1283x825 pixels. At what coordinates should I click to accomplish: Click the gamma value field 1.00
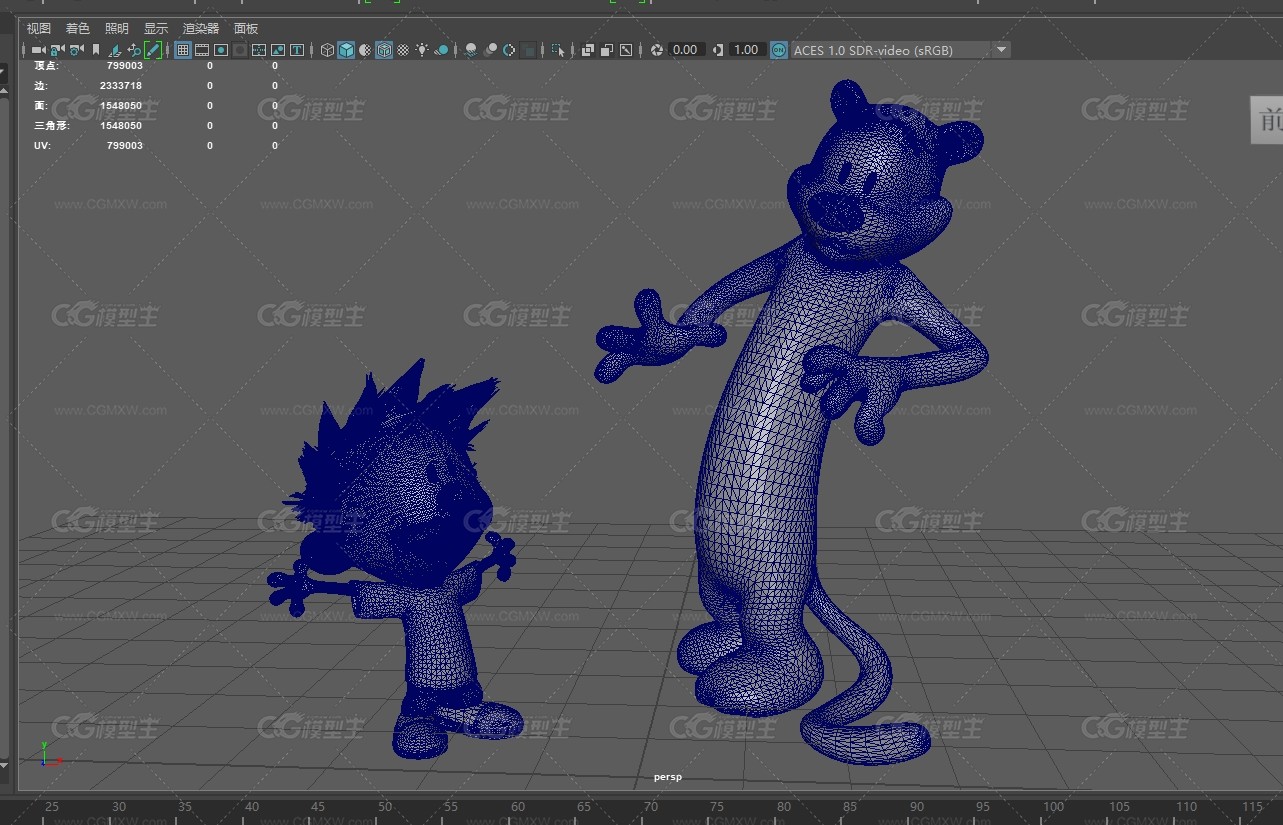(747, 50)
